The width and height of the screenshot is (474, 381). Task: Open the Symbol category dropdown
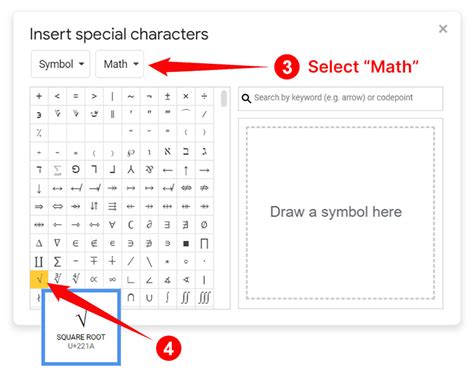point(61,64)
